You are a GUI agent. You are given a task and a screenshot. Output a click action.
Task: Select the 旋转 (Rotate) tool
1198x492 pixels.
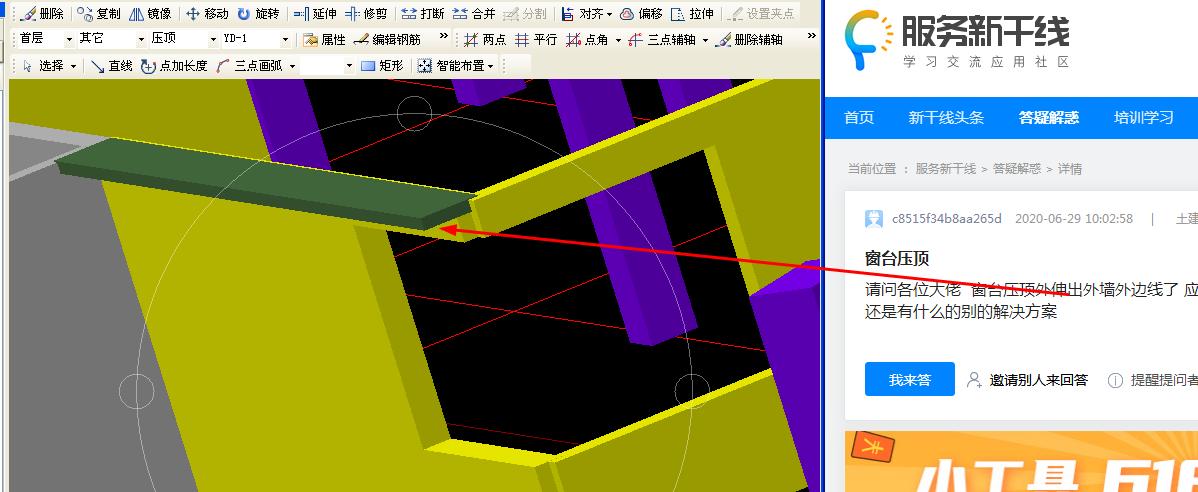tap(258, 14)
